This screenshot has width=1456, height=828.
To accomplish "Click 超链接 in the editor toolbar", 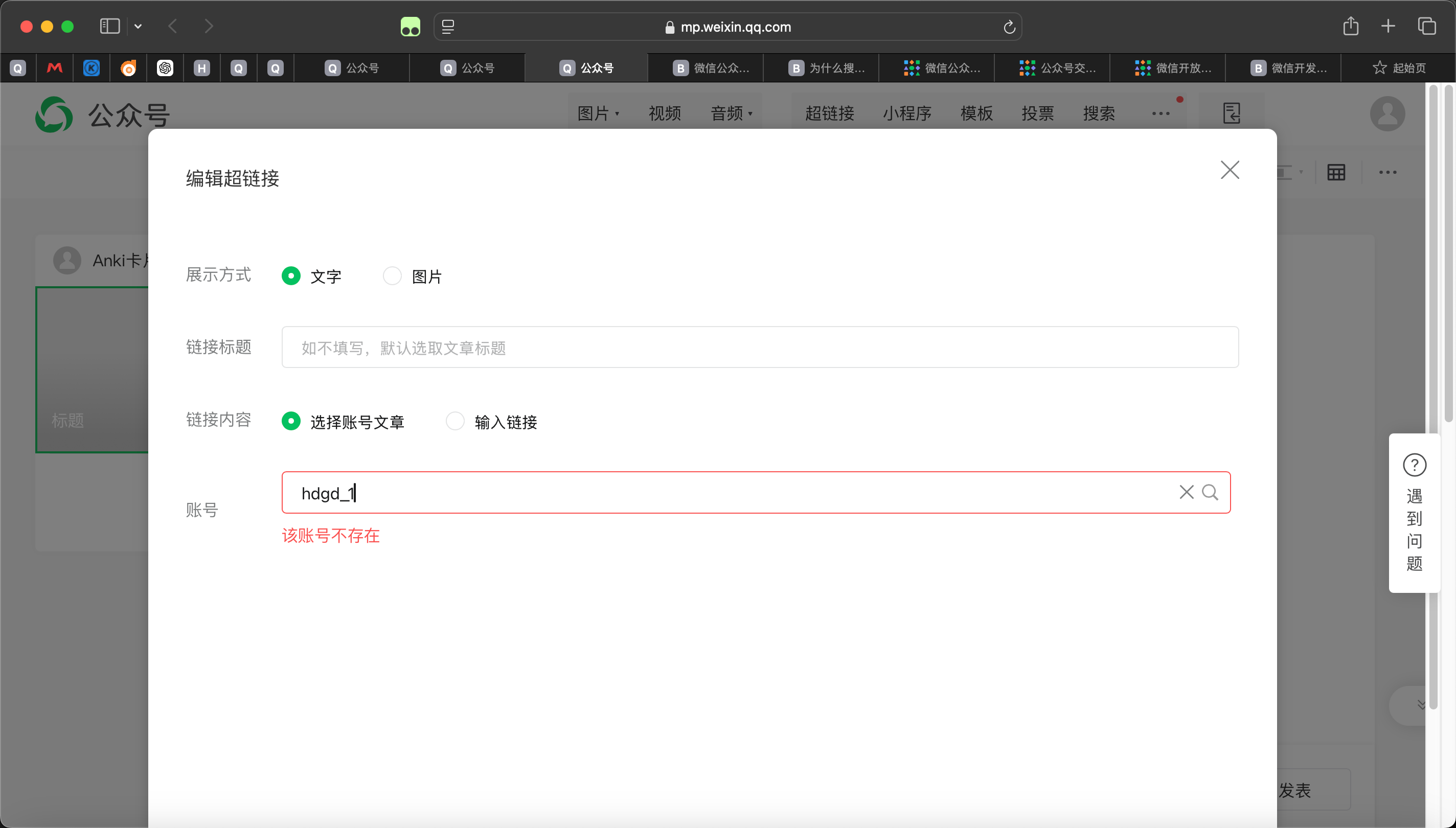I will coord(829,113).
